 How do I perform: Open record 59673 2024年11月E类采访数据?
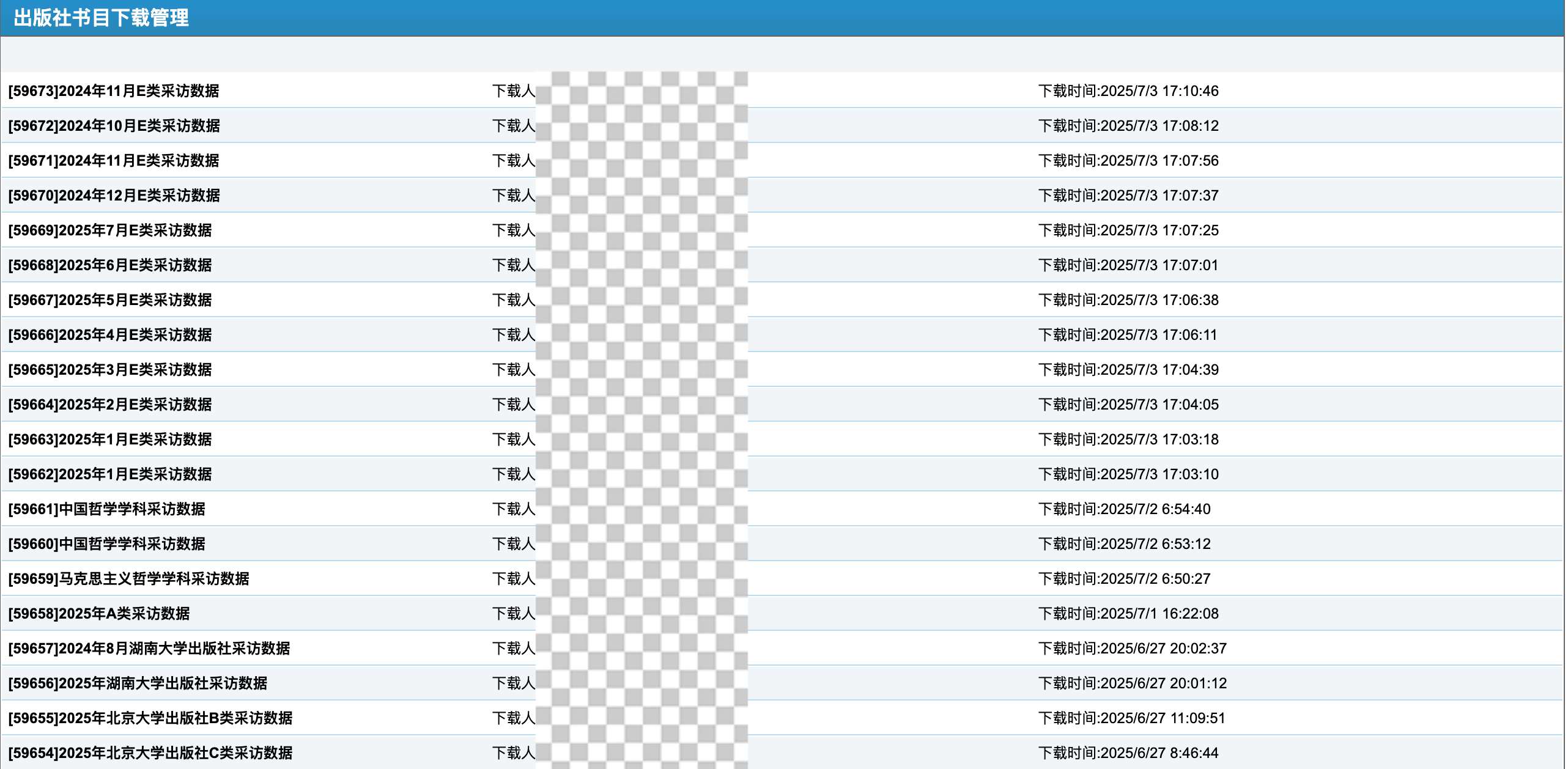(114, 91)
